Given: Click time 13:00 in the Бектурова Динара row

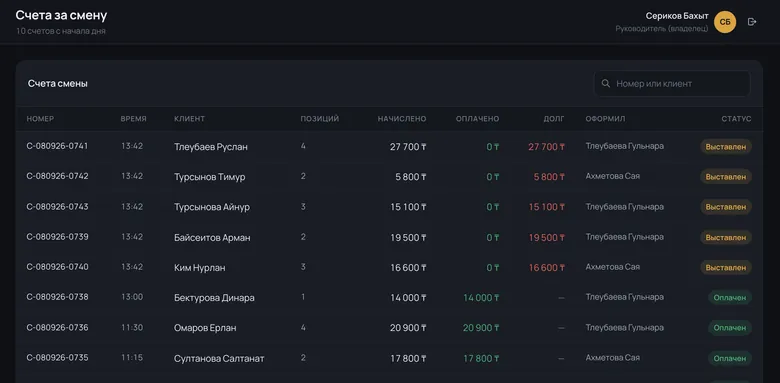Looking at the screenshot, I should (x=132, y=297).
